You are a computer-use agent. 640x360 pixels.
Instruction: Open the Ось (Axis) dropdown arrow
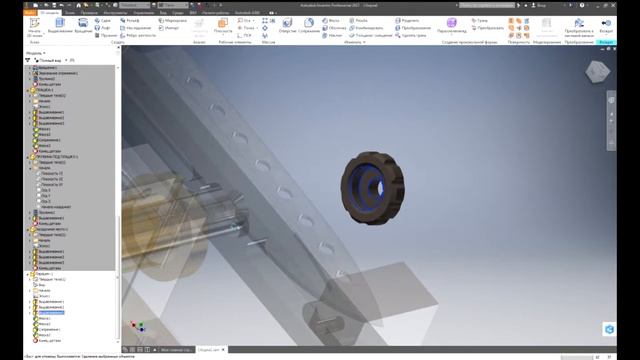[x=253, y=20]
